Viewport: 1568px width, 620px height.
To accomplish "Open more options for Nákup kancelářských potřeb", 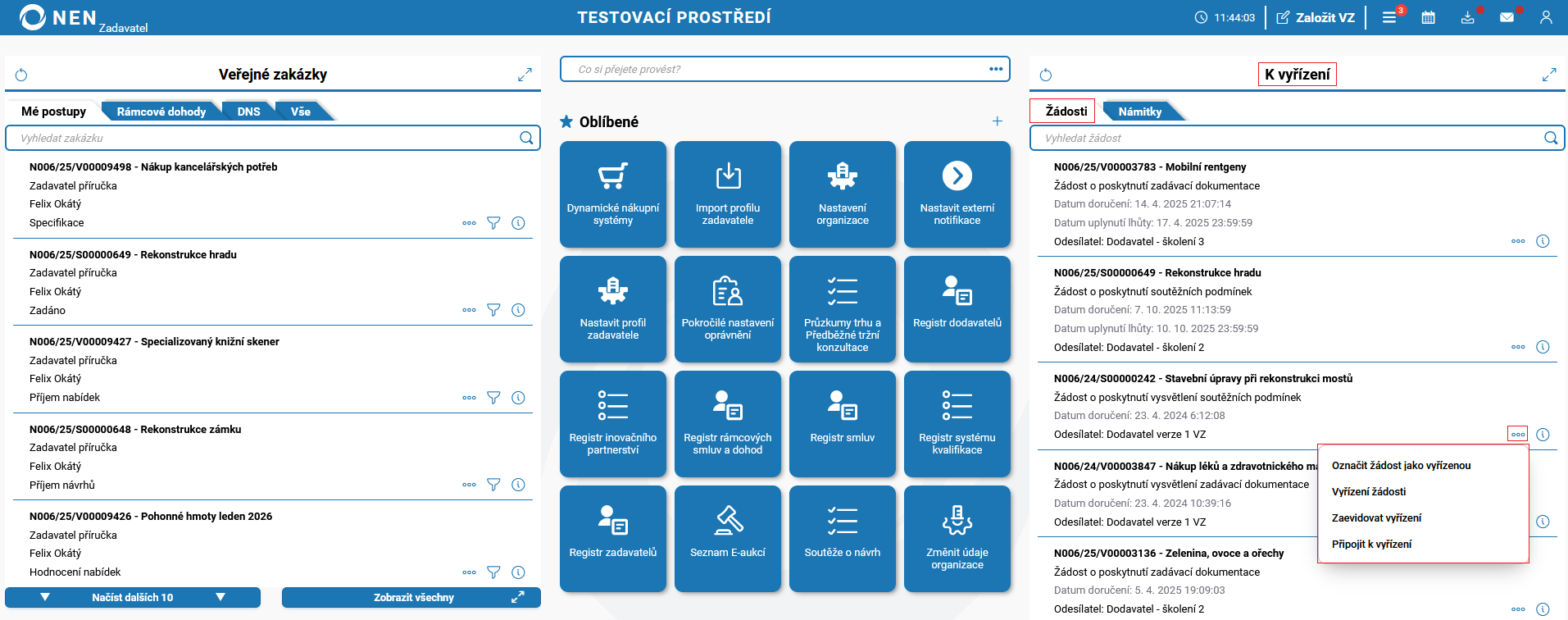I will click(469, 223).
